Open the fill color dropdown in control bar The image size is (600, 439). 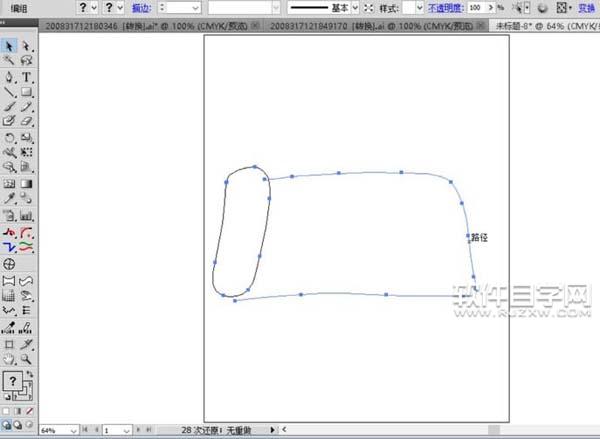click(94, 8)
